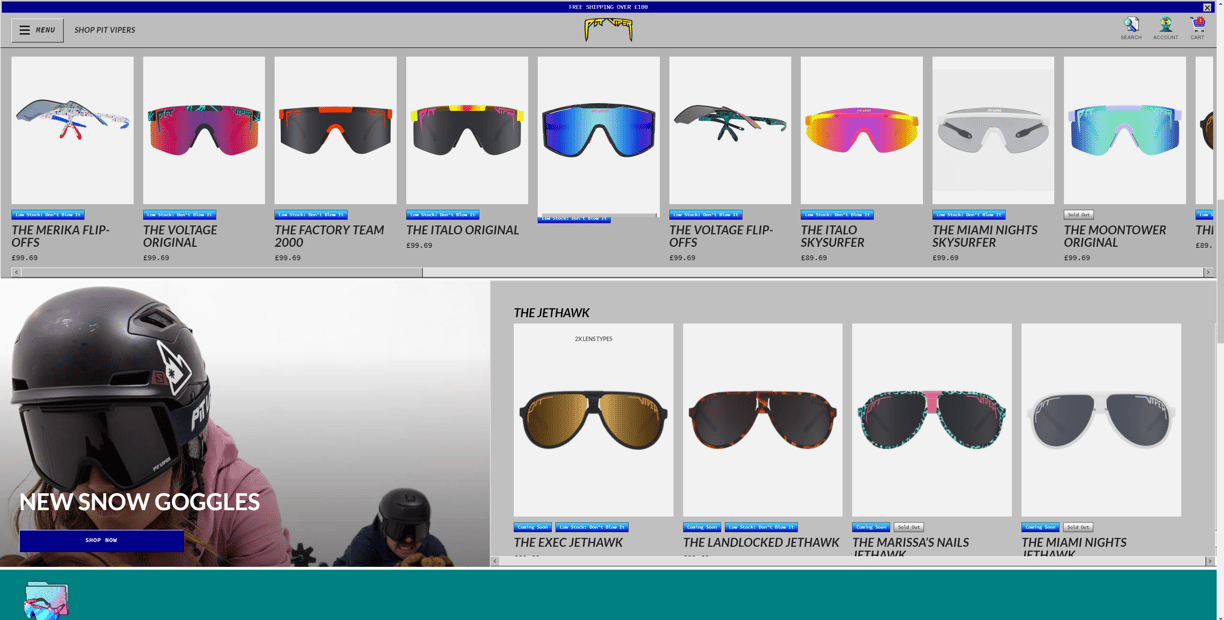The image size is (1224, 620).
Task: Click left arrow of top product carousel scrollbar
Action: 16,272
